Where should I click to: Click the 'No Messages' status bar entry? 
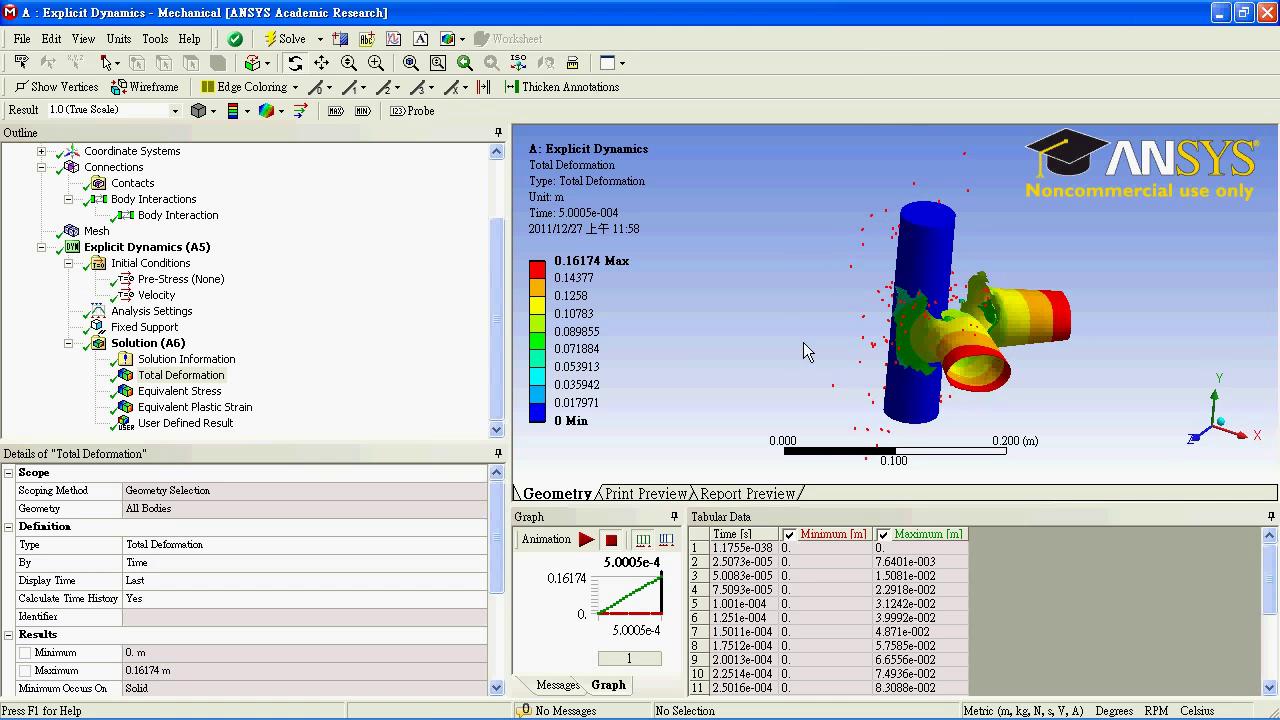(566, 711)
